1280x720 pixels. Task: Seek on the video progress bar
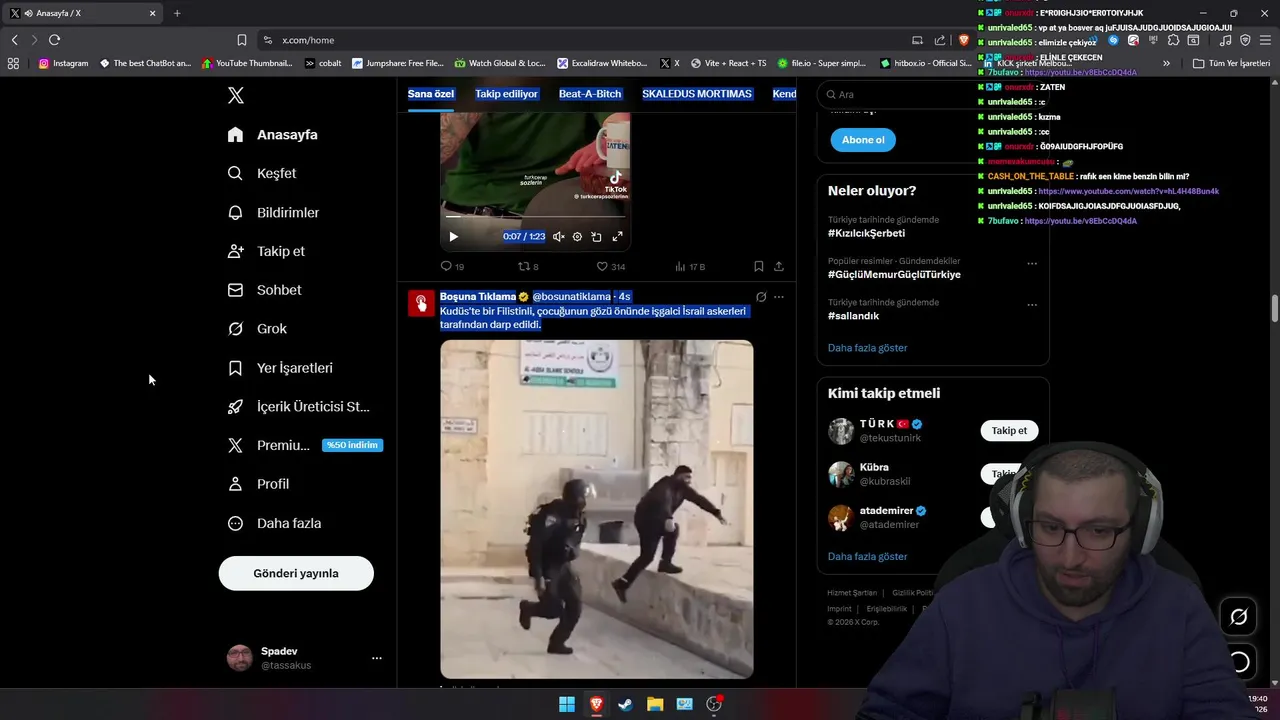(535, 216)
